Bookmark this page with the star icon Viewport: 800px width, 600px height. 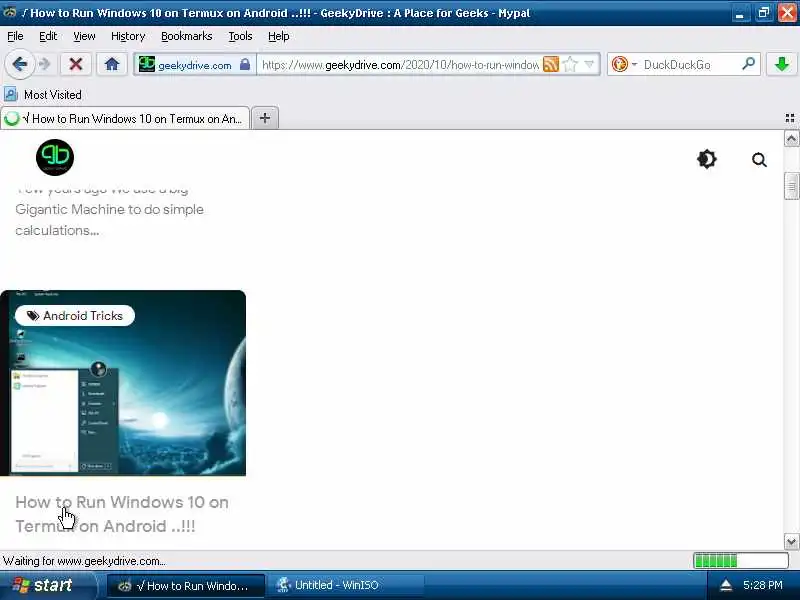point(570,65)
